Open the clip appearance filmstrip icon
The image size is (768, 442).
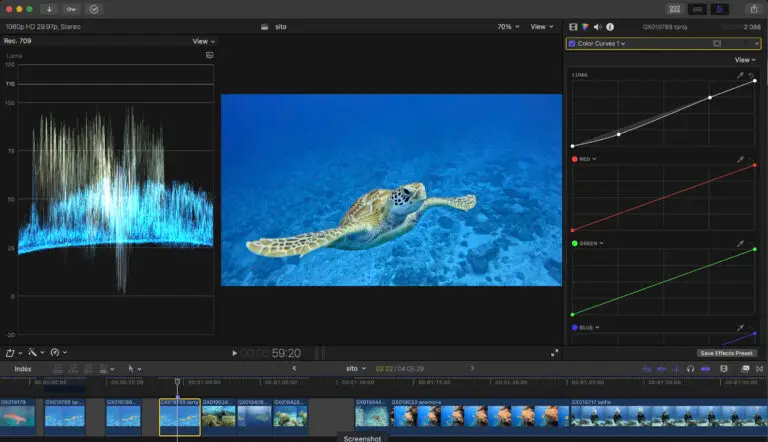click(x=724, y=368)
